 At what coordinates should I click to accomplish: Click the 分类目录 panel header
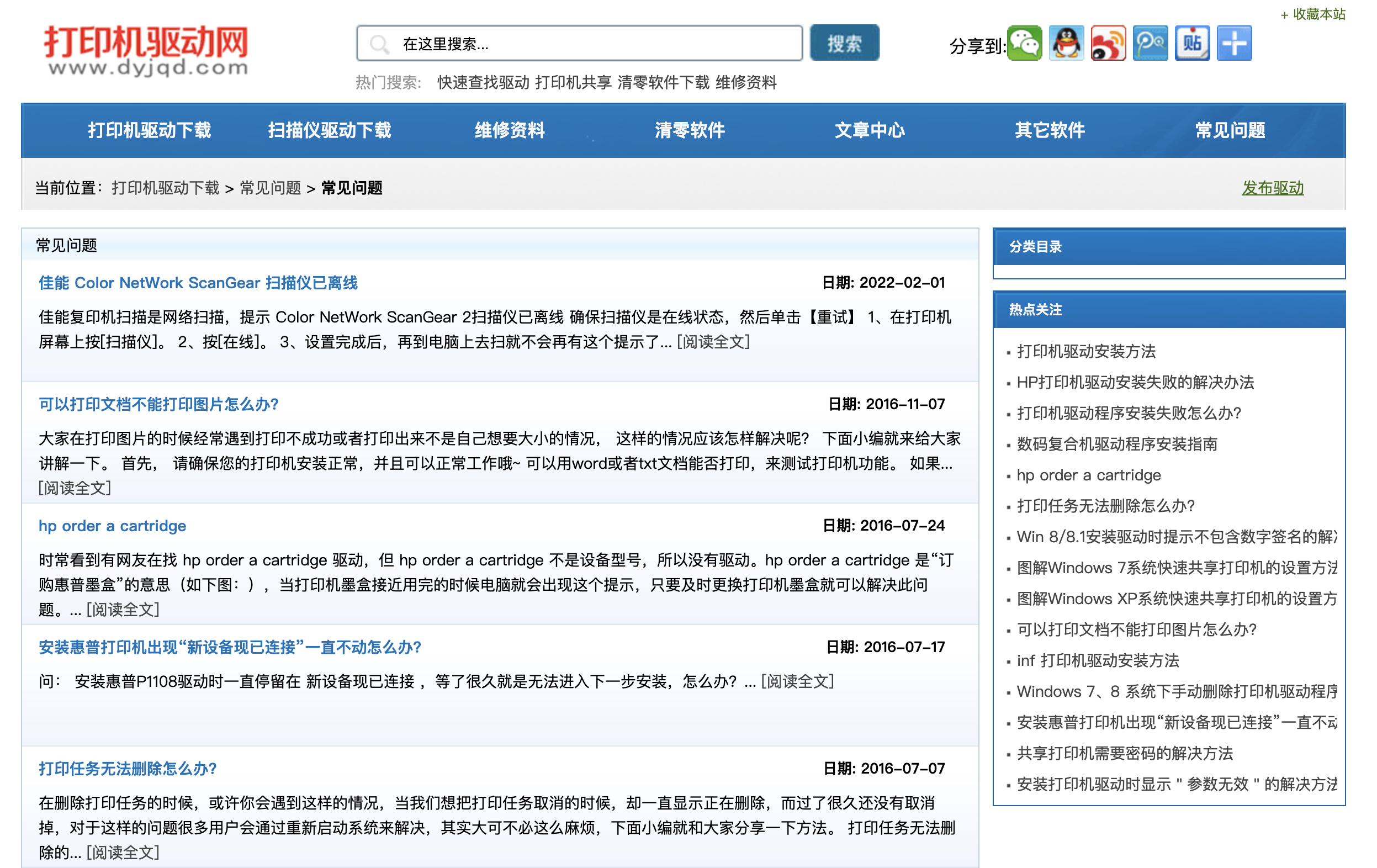(x=1169, y=247)
